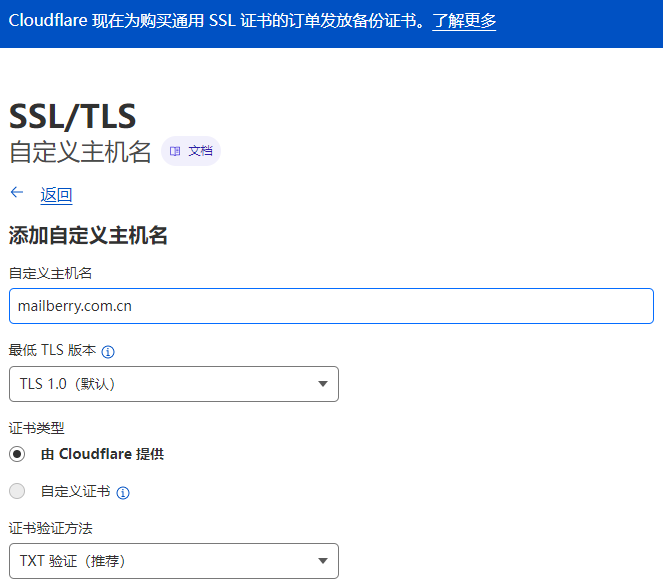This screenshot has width=663, height=583.
Task: Show info tooltip for 最低 TLS 版本
Action: coord(108,351)
